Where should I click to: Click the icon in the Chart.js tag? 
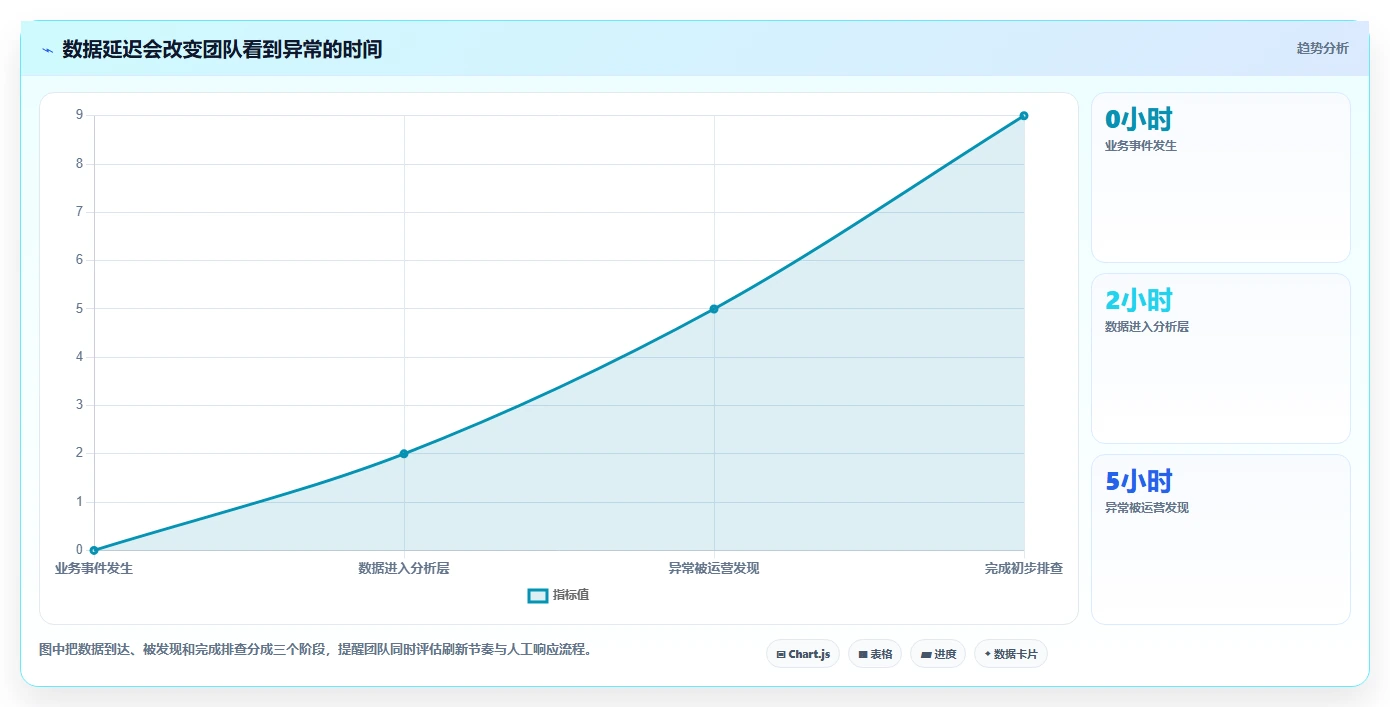781,655
